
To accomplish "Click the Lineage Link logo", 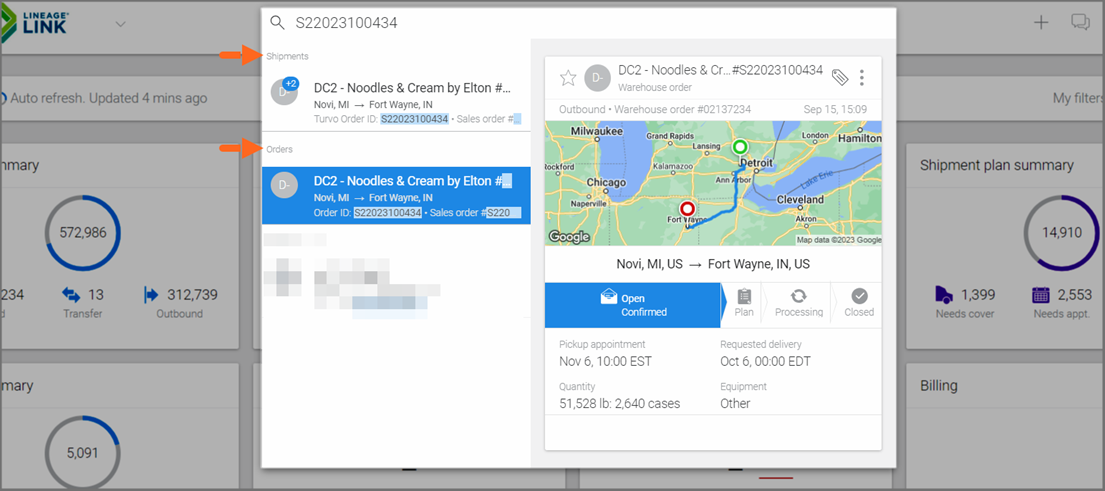I will [35, 23].
